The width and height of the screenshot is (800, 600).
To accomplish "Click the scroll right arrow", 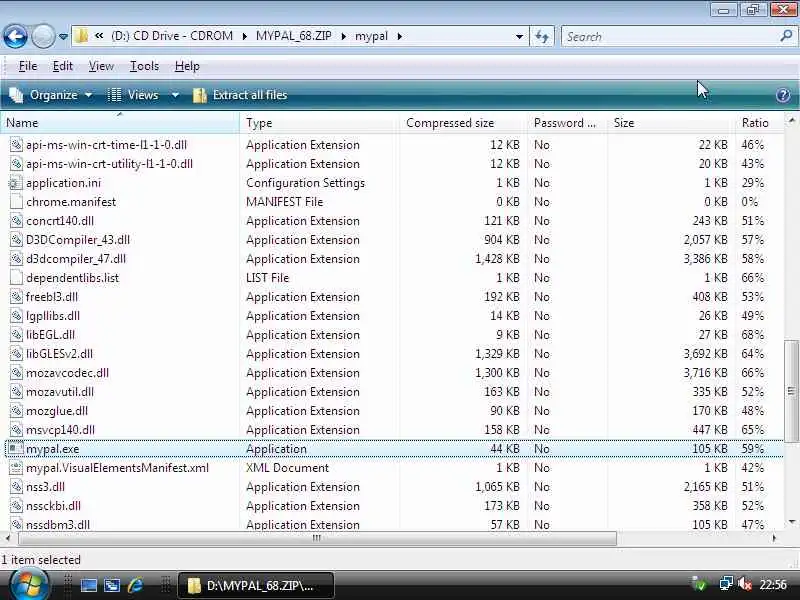I will pos(774,538).
